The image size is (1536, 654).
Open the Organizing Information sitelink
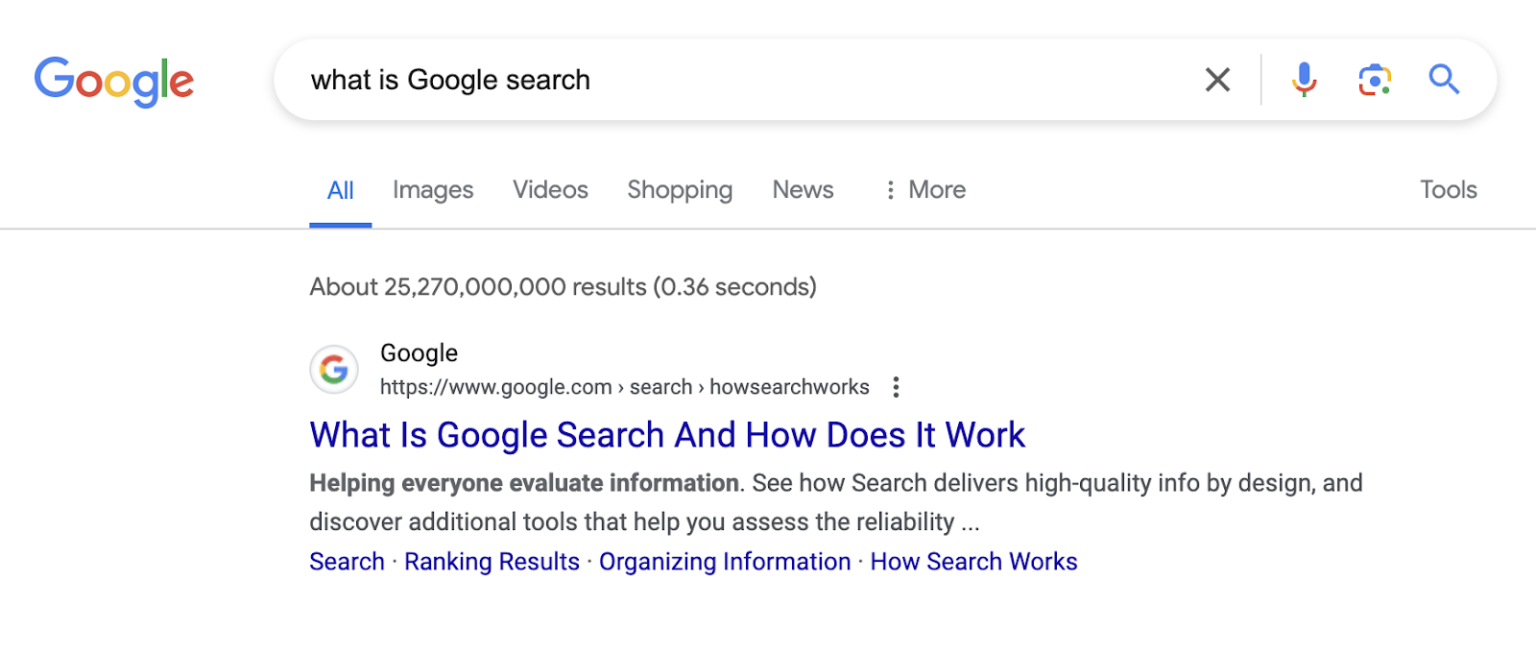725,562
